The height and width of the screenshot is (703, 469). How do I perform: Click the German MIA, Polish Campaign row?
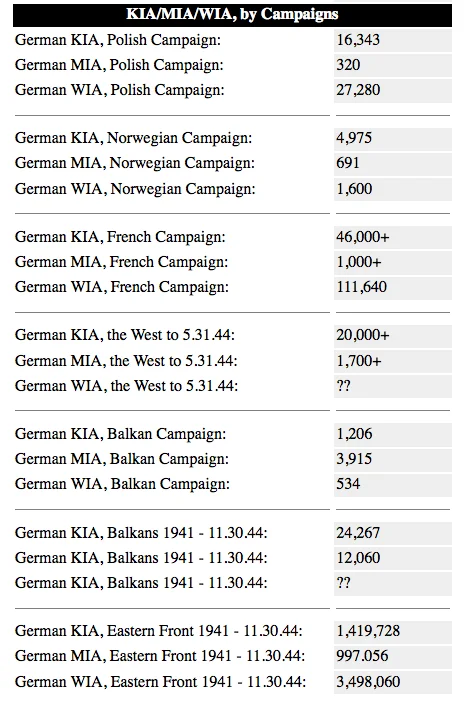(232, 65)
